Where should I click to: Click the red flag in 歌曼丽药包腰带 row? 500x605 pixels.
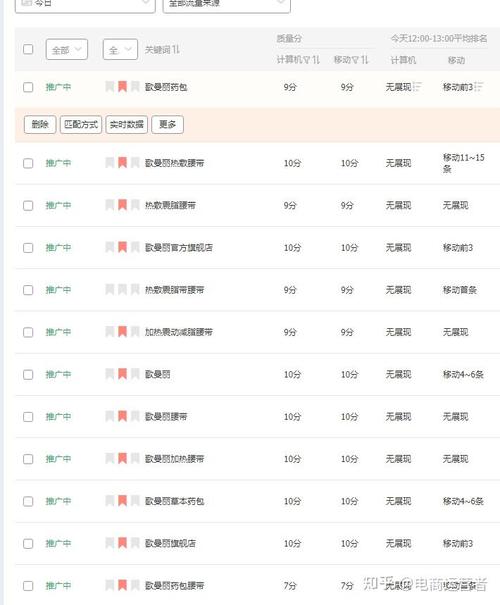pyautogui.click(x=122, y=585)
